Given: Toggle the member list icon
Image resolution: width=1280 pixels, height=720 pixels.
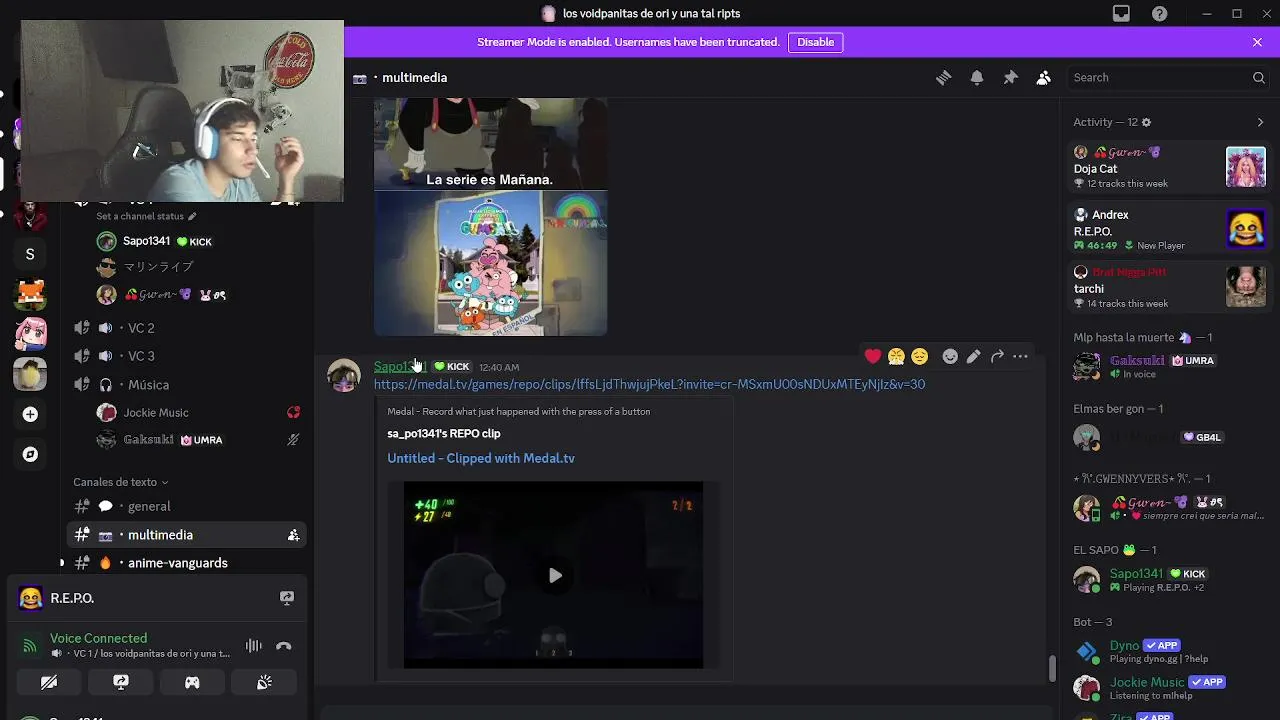Looking at the screenshot, I should [x=1043, y=78].
